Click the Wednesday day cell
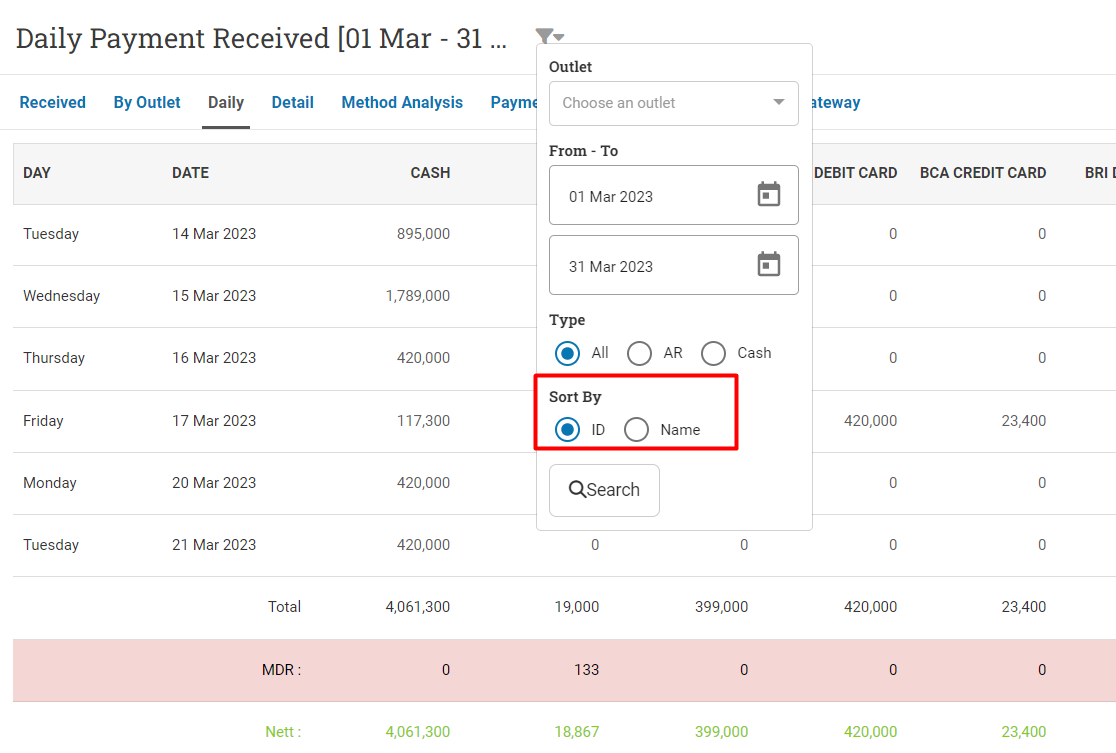The image size is (1116, 753). [x=62, y=296]
